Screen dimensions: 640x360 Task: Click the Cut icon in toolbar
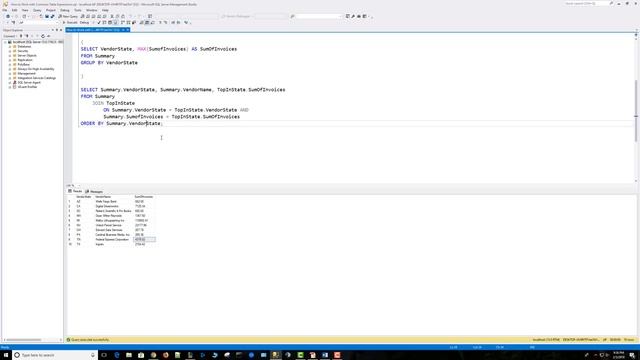[112, 16]
